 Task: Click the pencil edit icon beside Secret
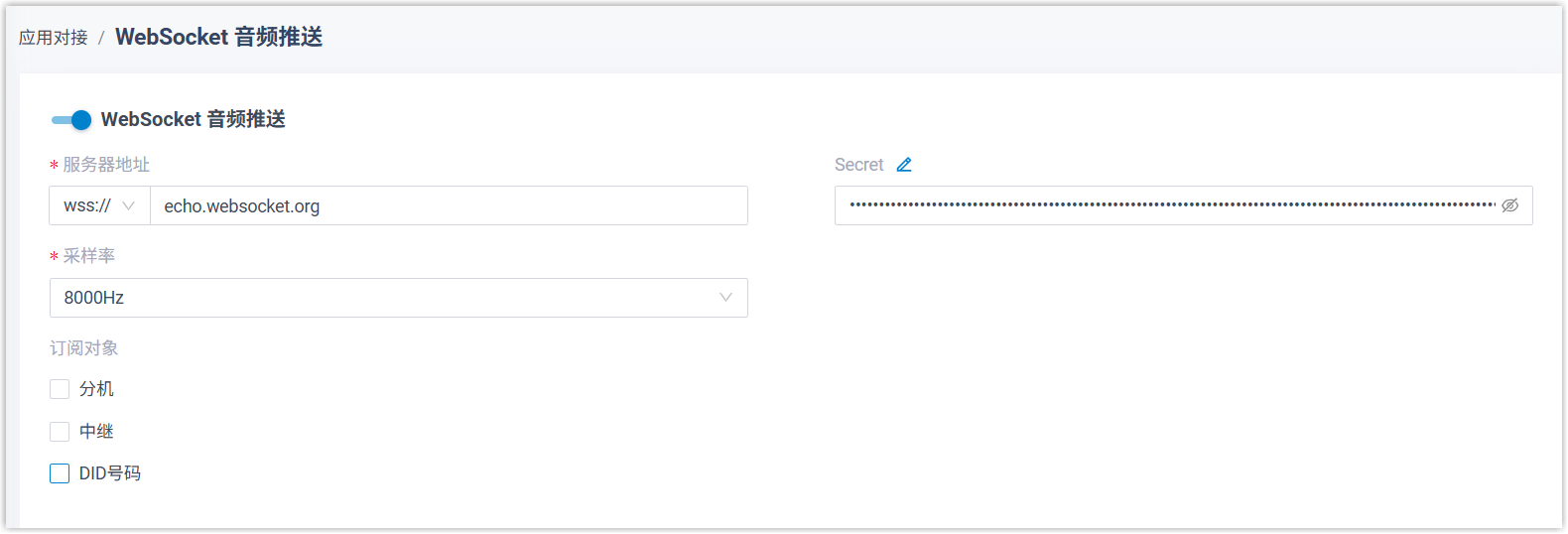click(x=904, y=165)
